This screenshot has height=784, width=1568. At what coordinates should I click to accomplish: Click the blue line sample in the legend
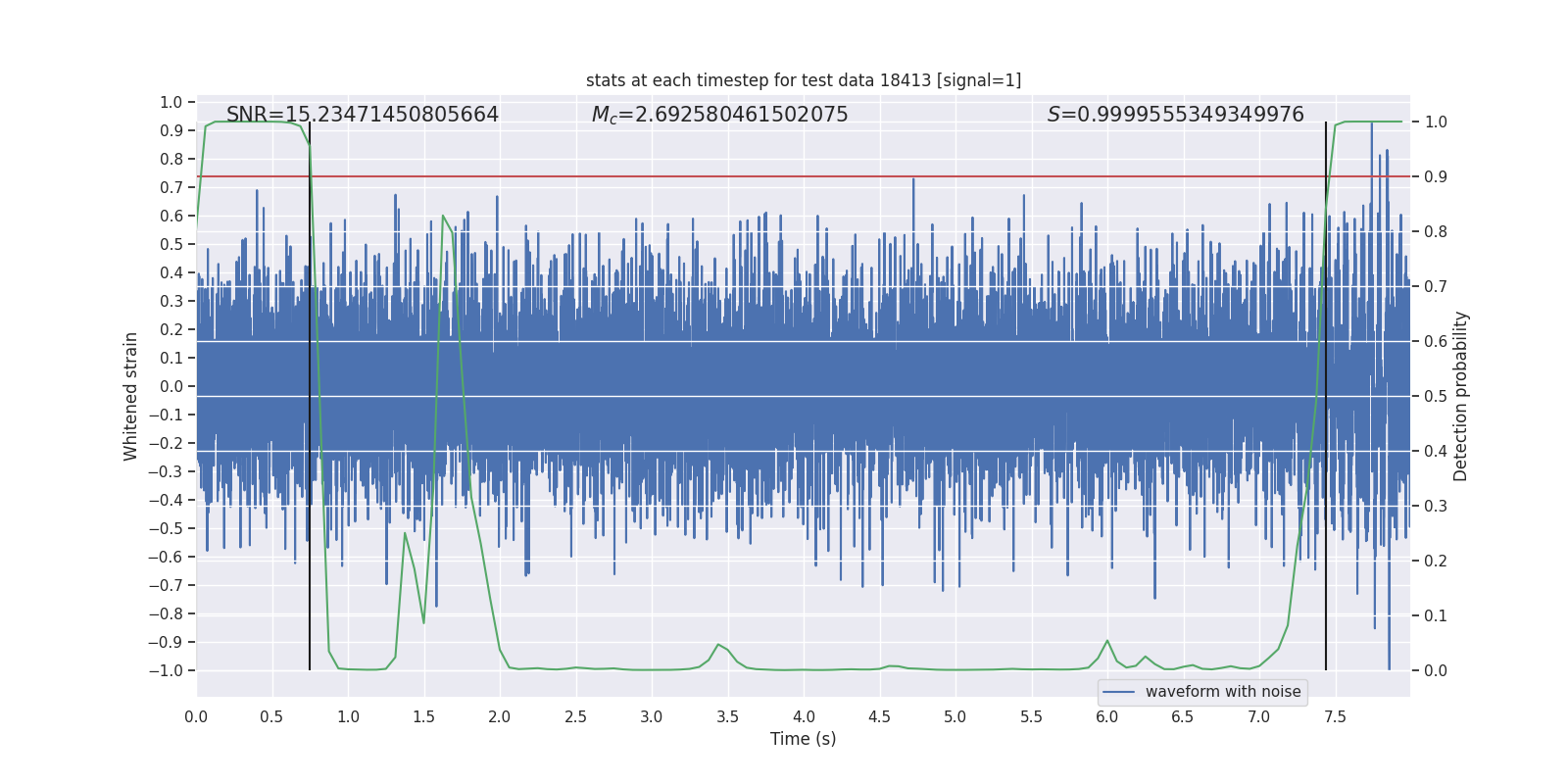[x=1119, y=692]
